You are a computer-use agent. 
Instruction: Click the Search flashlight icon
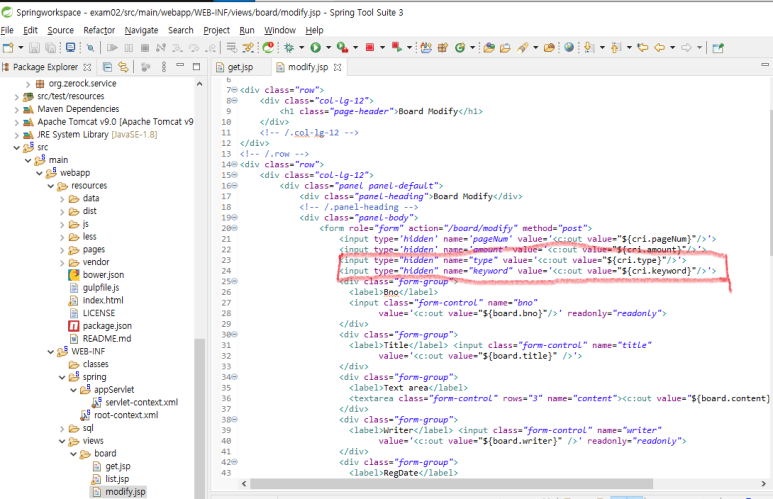tap(523, 48)
